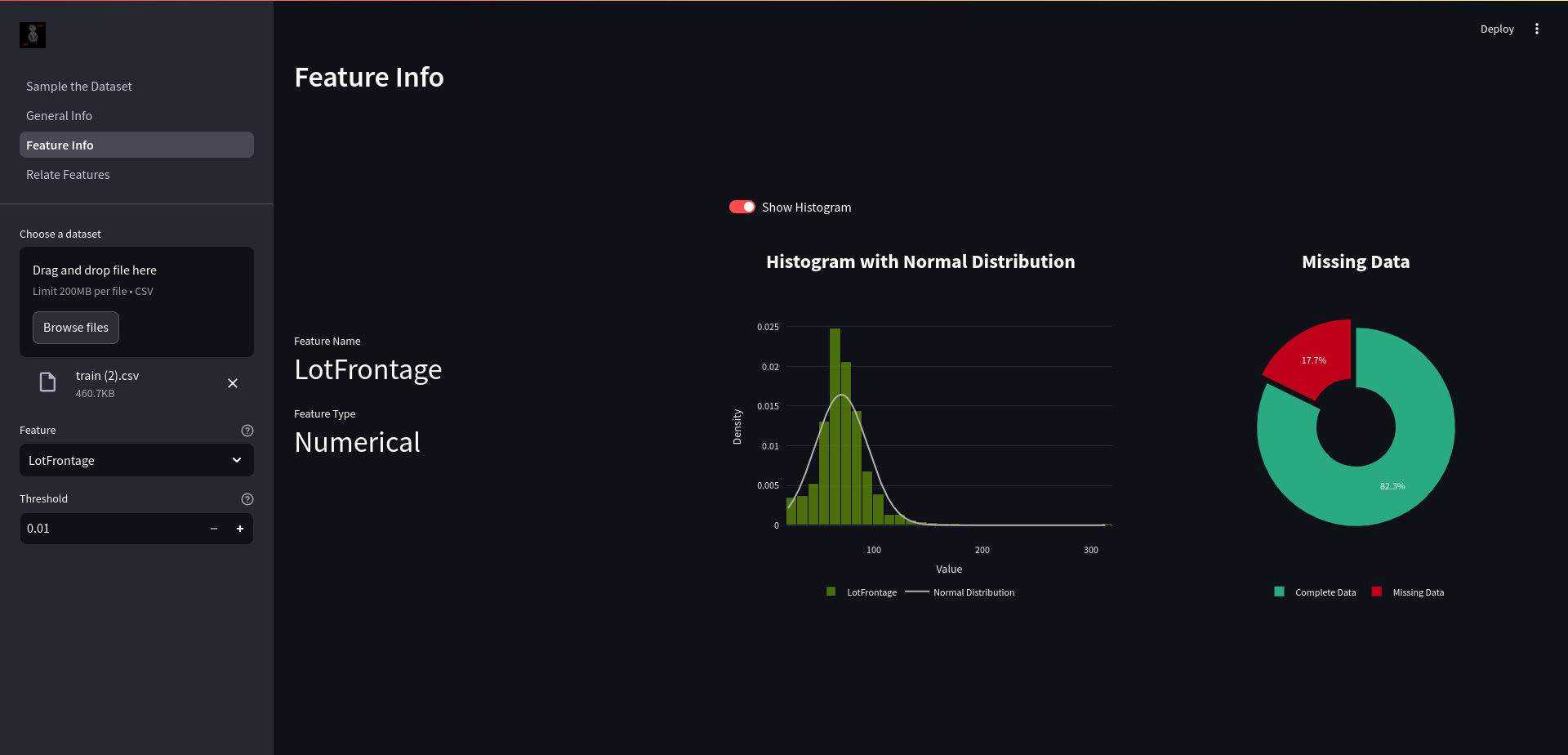Toggle Missing Data in pie legend
Screen dimensions: 1568x755
tap(1408, 592)
